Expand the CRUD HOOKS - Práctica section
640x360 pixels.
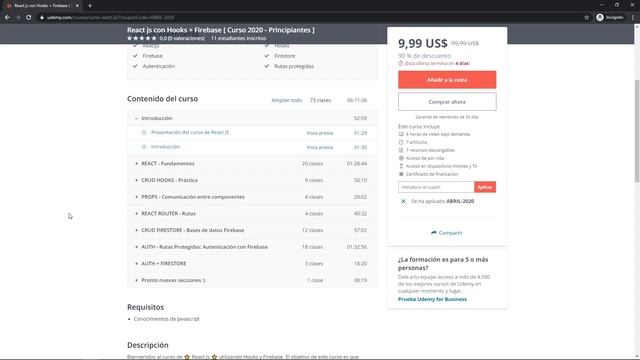252,180
